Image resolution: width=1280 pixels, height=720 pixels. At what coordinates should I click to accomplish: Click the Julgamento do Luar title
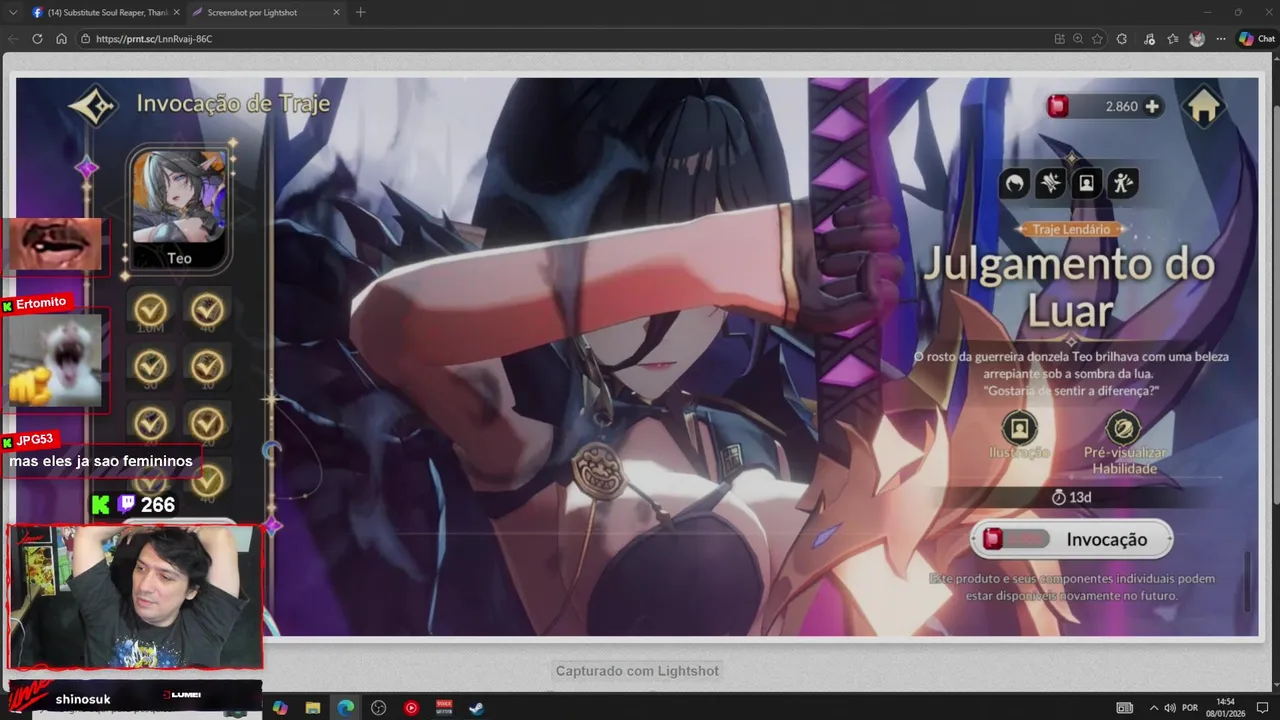point(1069,287)
